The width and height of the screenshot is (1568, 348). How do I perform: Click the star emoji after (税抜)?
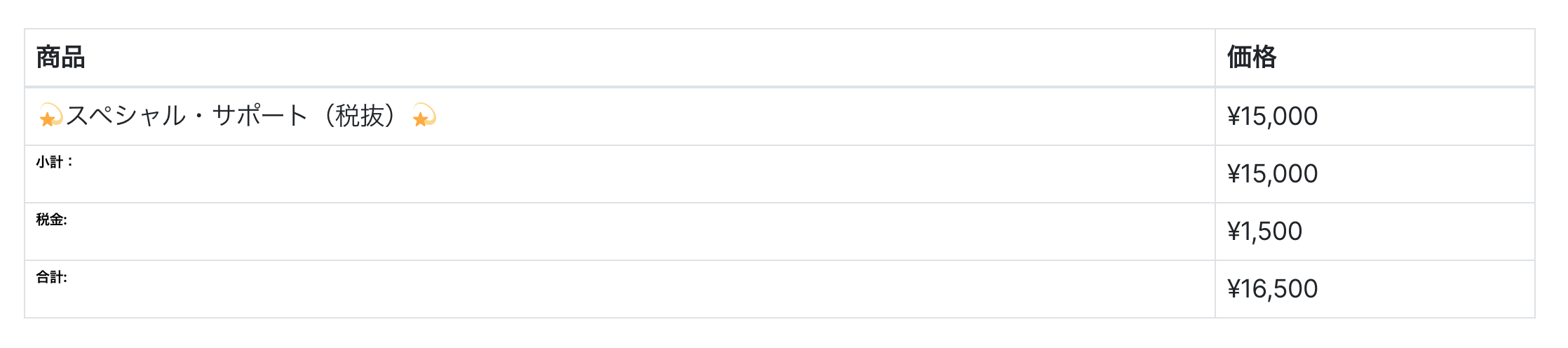[x=424, y=116]
